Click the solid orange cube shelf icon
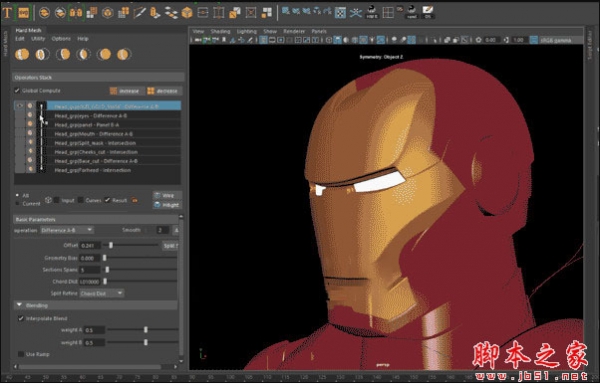This screenshot has width=600, height=387. [187, 13]
